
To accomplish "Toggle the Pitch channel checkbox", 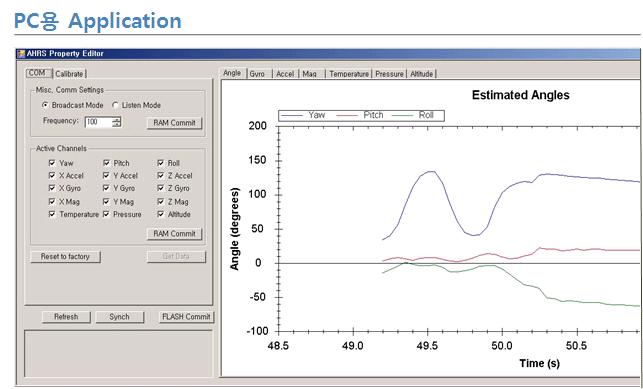I will [106, 163].
